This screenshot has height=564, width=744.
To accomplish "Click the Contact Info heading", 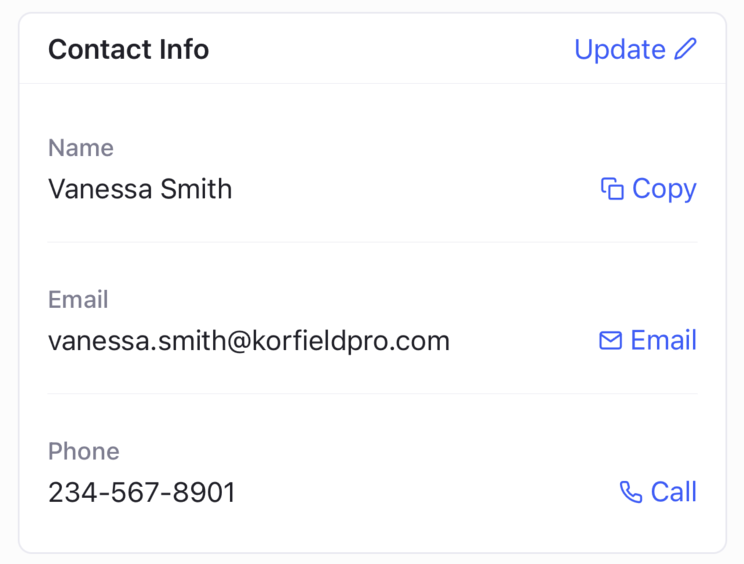I will coord(128,50).
